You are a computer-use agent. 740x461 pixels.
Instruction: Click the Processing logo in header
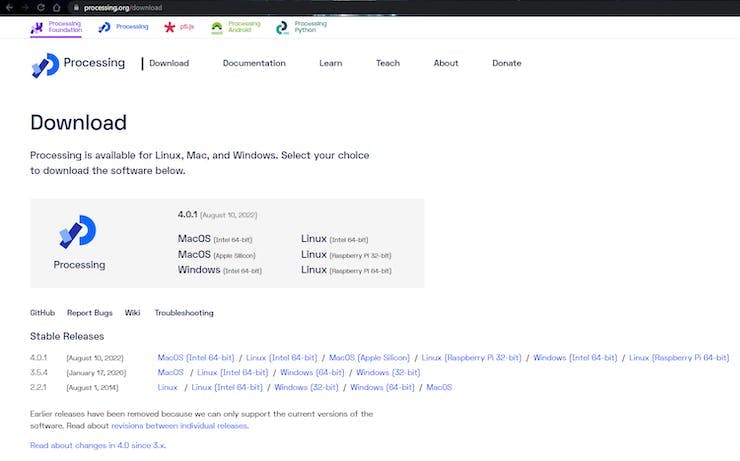[78, 65]
